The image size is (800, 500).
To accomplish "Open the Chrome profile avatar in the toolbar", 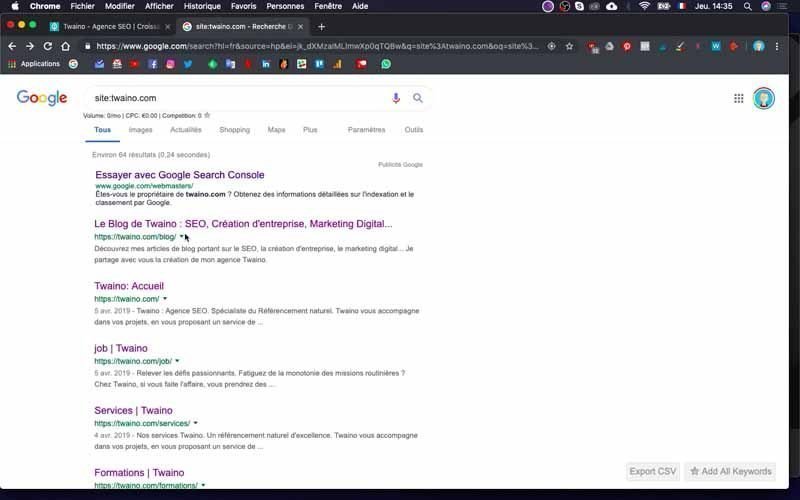I will click(x=759, y=46).
